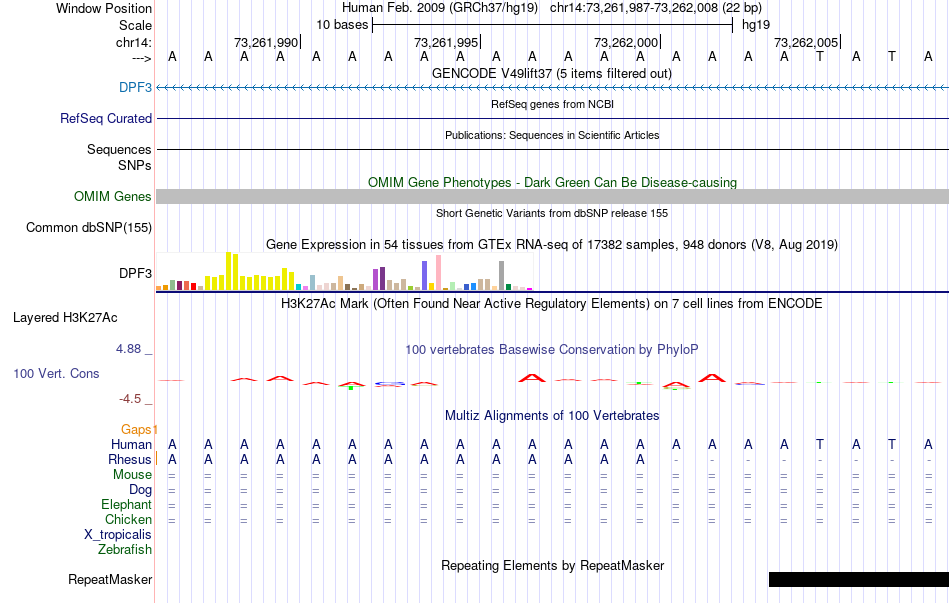
Task: Open RefSeq genes from NCBI title
Action: pyautogui.click(x=552, y=104)
